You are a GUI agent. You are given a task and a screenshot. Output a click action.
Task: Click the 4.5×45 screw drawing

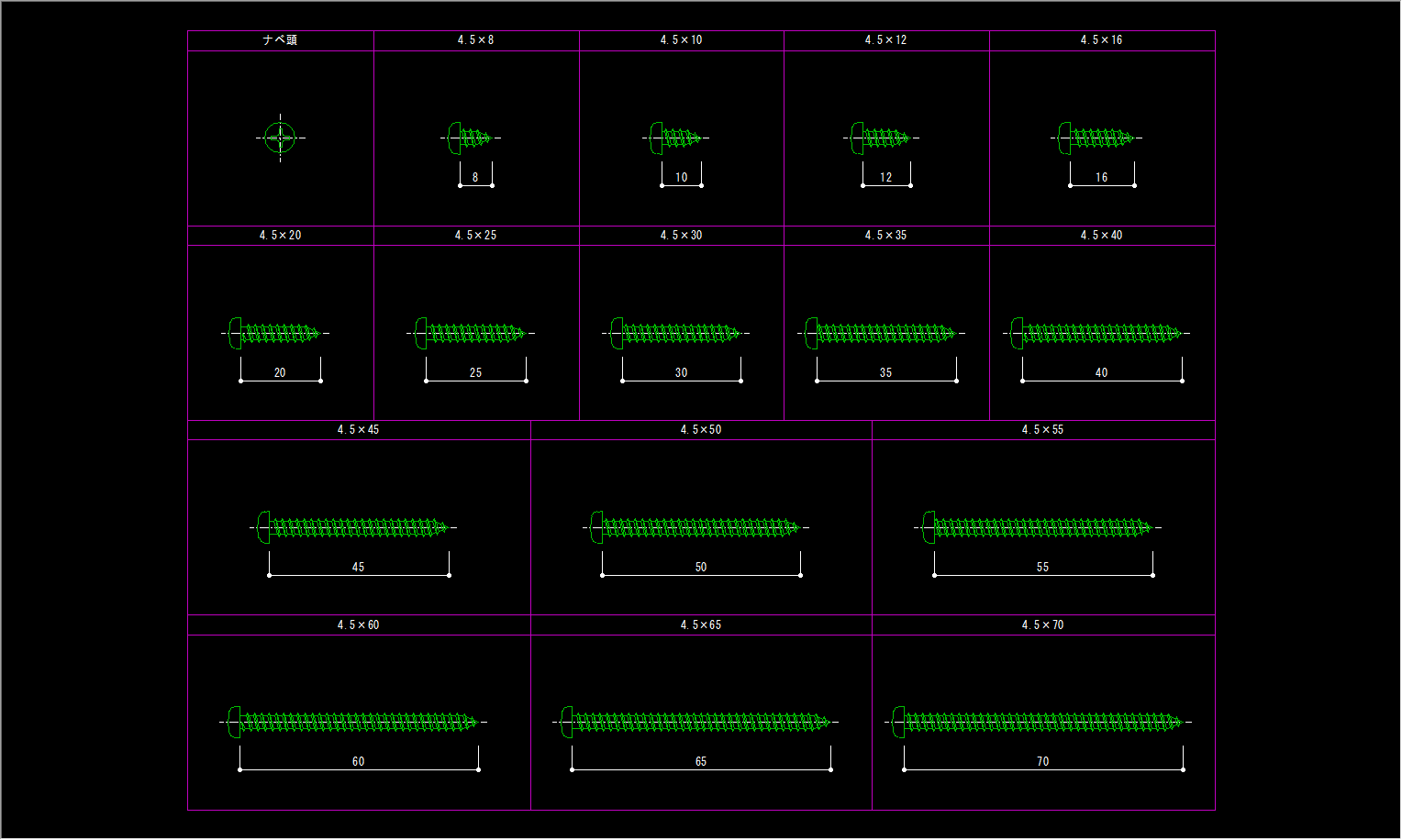point(353,527)
